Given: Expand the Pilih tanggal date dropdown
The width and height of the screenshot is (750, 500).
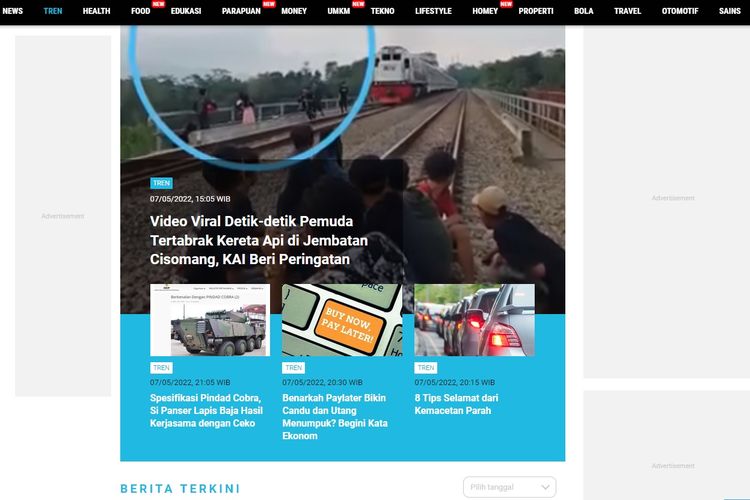Looking at the screenshot, I should tap(510, 487).
